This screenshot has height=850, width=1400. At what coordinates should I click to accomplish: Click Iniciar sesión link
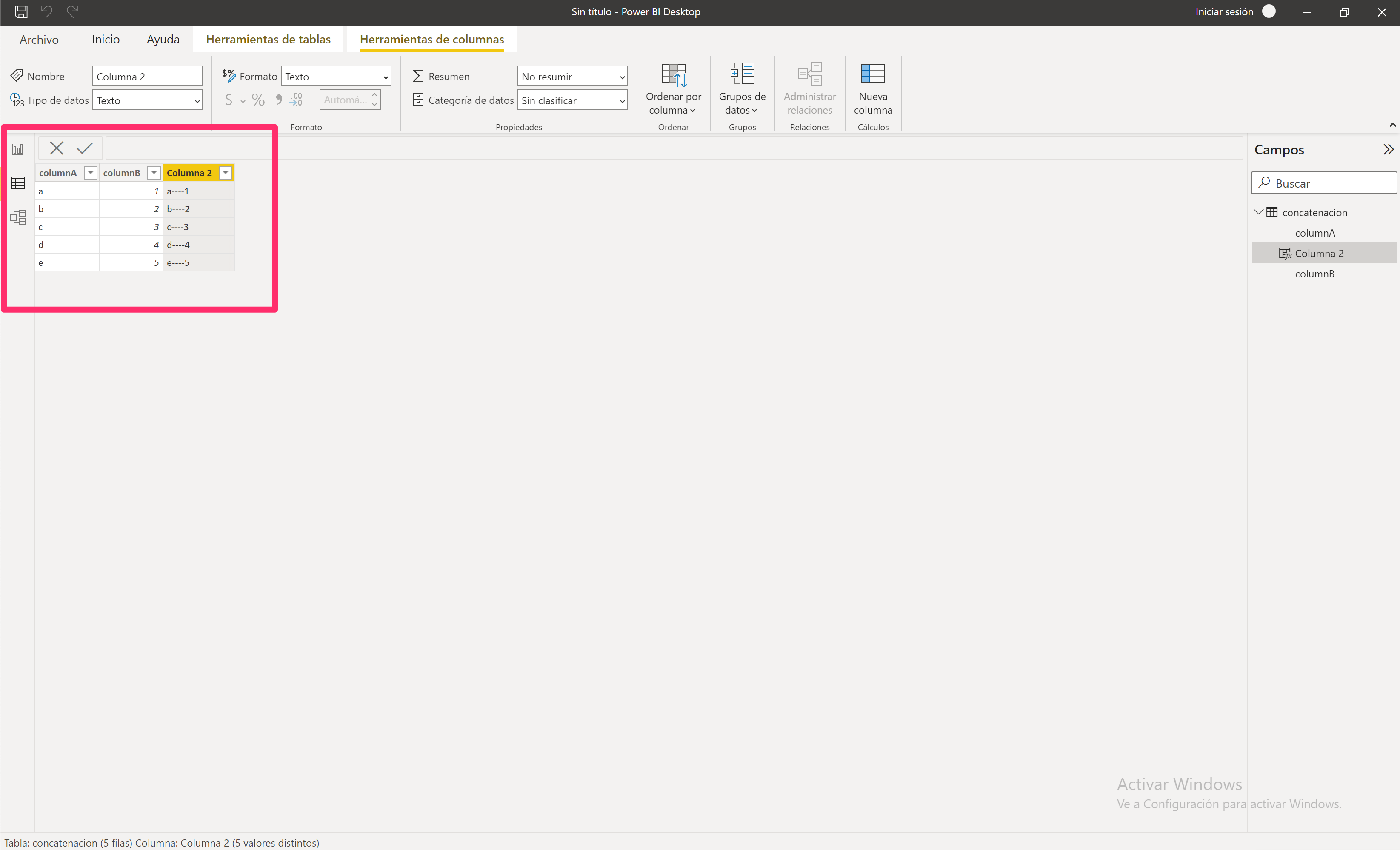pos(1224,11)
